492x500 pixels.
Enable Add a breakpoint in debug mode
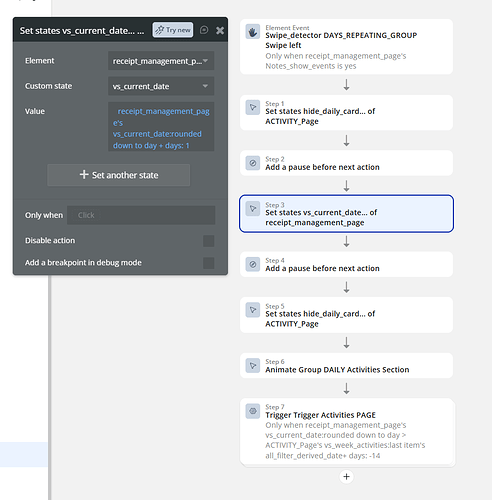[209, 263]
